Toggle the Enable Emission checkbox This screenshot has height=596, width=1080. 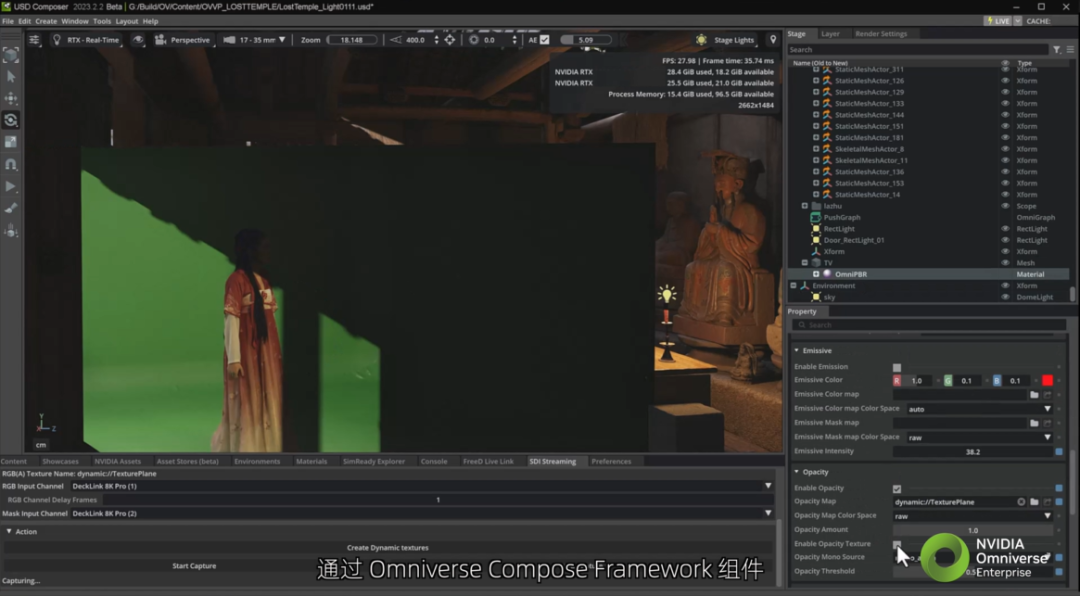point(897,367)
